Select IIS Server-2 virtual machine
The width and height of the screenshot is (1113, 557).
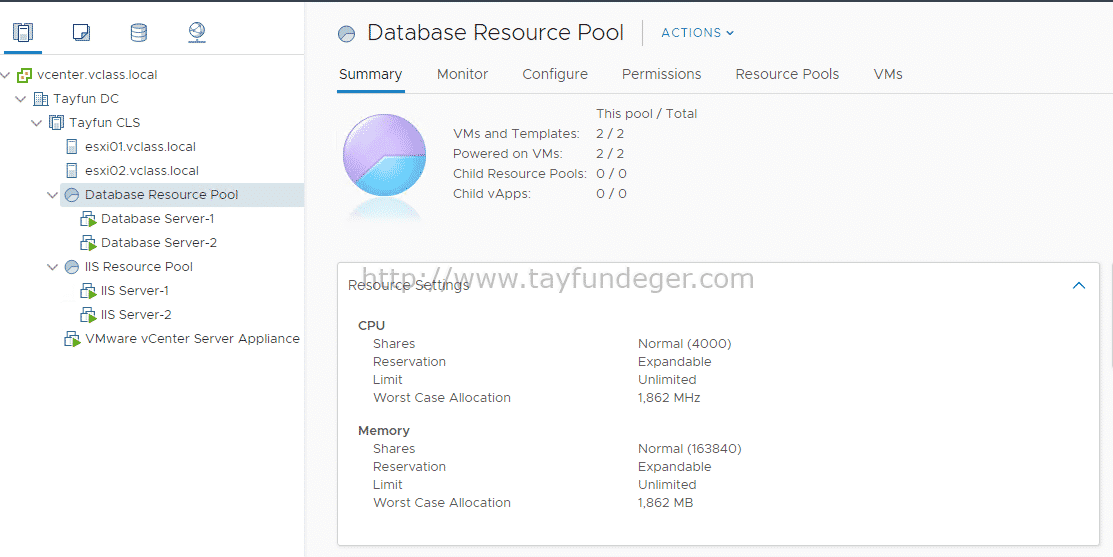pyautogui.click(x=136, y=315)
